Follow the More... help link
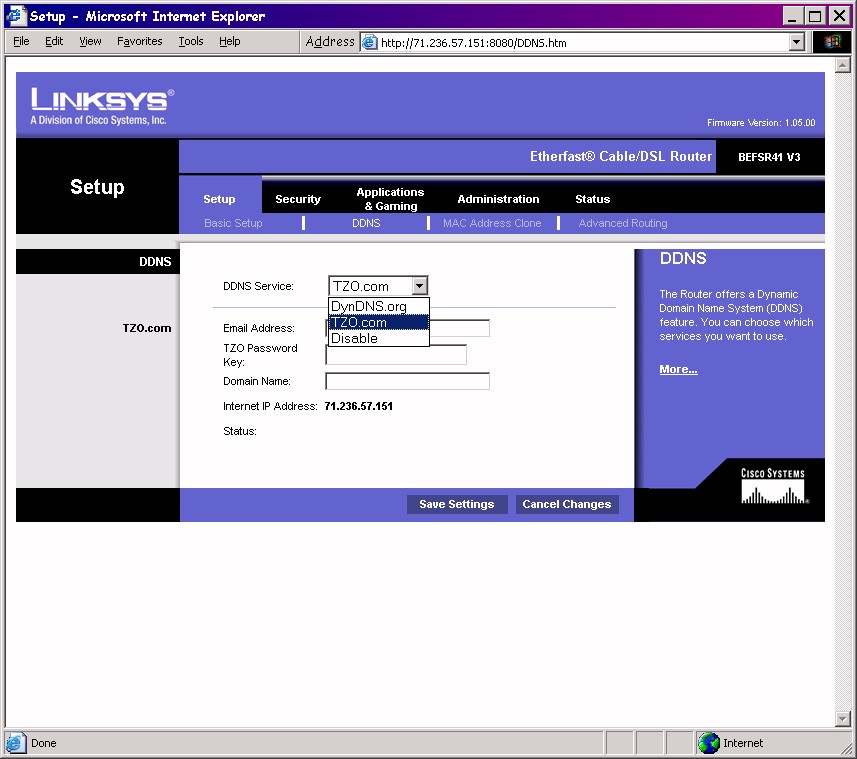The image size is (857, 759). (678, 370)
